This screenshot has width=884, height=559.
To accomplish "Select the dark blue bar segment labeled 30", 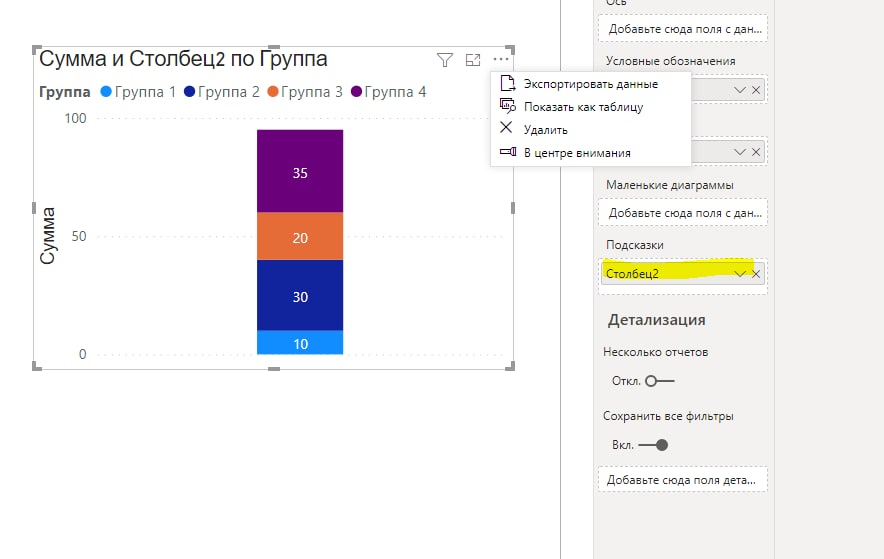I will tap(300, 295).
